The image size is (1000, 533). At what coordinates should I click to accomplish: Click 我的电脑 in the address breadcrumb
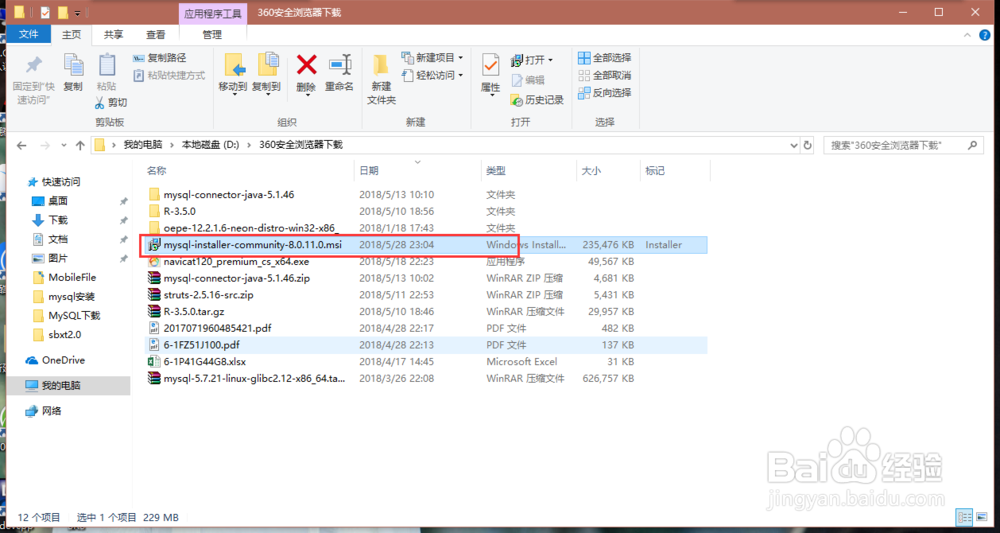click(x=143, y=145)
